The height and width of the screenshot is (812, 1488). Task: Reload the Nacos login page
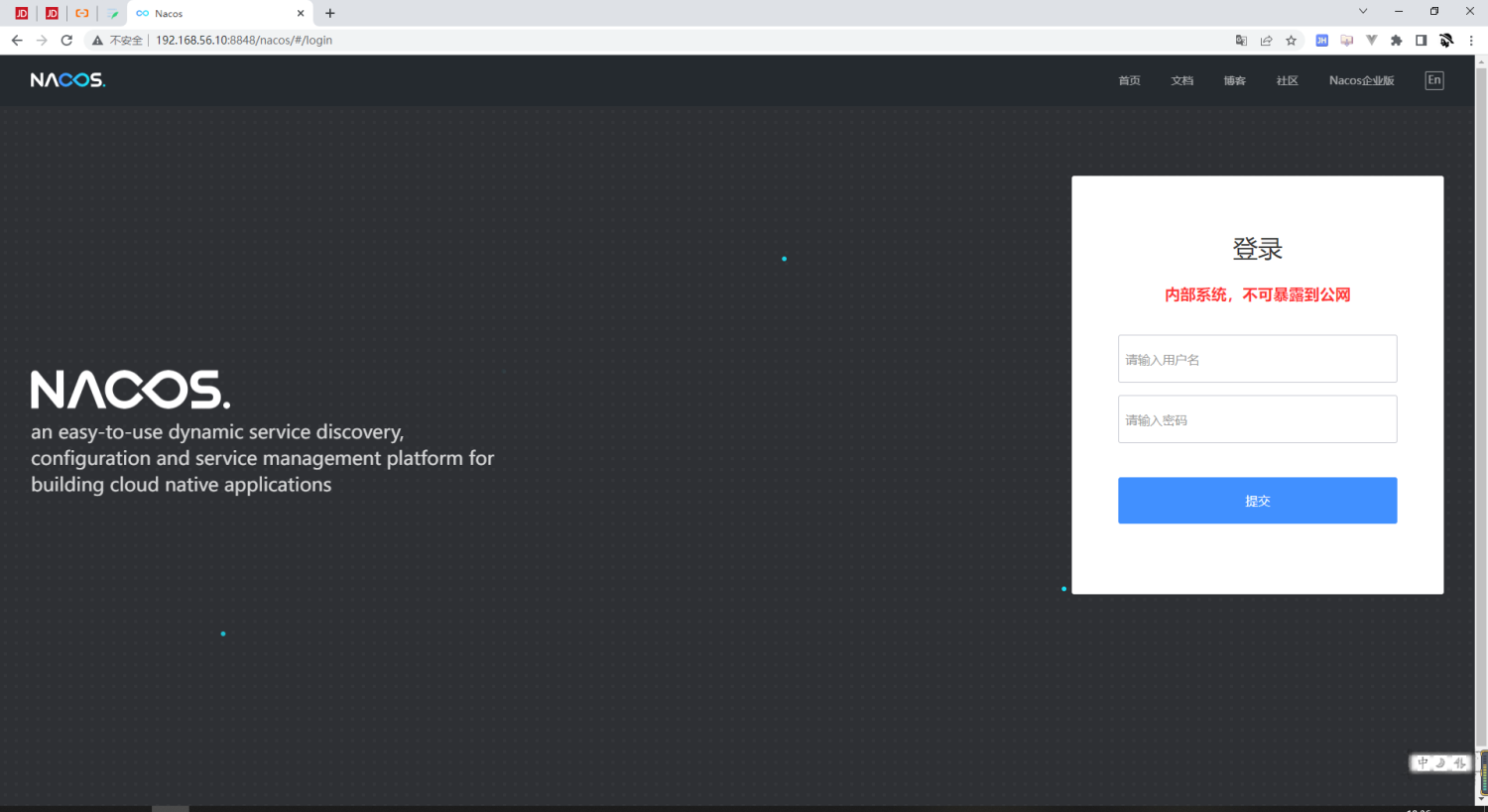point(66,41)
